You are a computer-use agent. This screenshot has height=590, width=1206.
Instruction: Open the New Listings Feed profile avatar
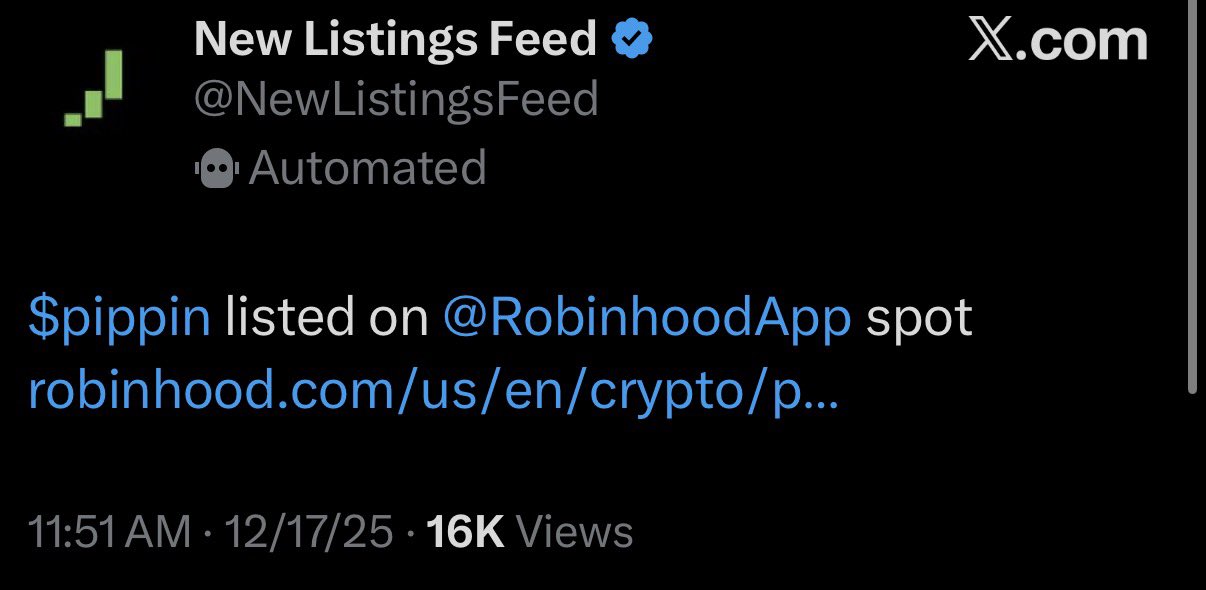(95, 88)
